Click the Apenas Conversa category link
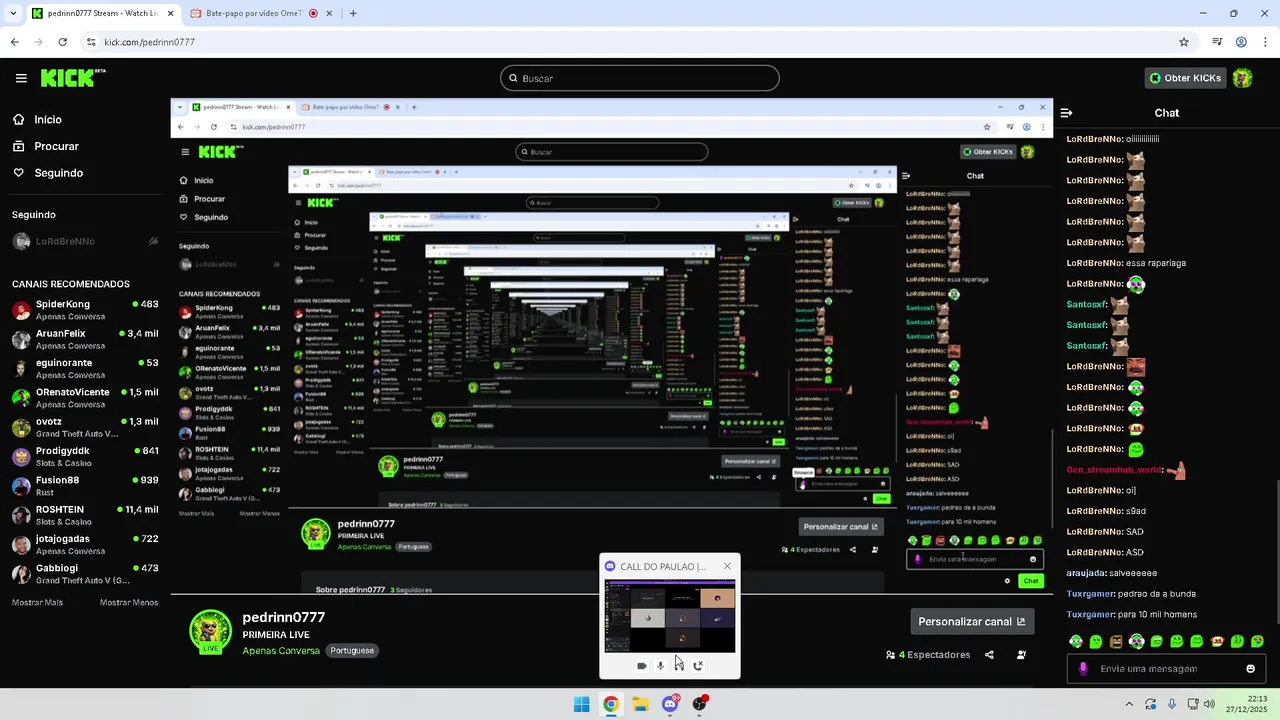The height and width of the screenshot is (720, 1280). [281, 651]
